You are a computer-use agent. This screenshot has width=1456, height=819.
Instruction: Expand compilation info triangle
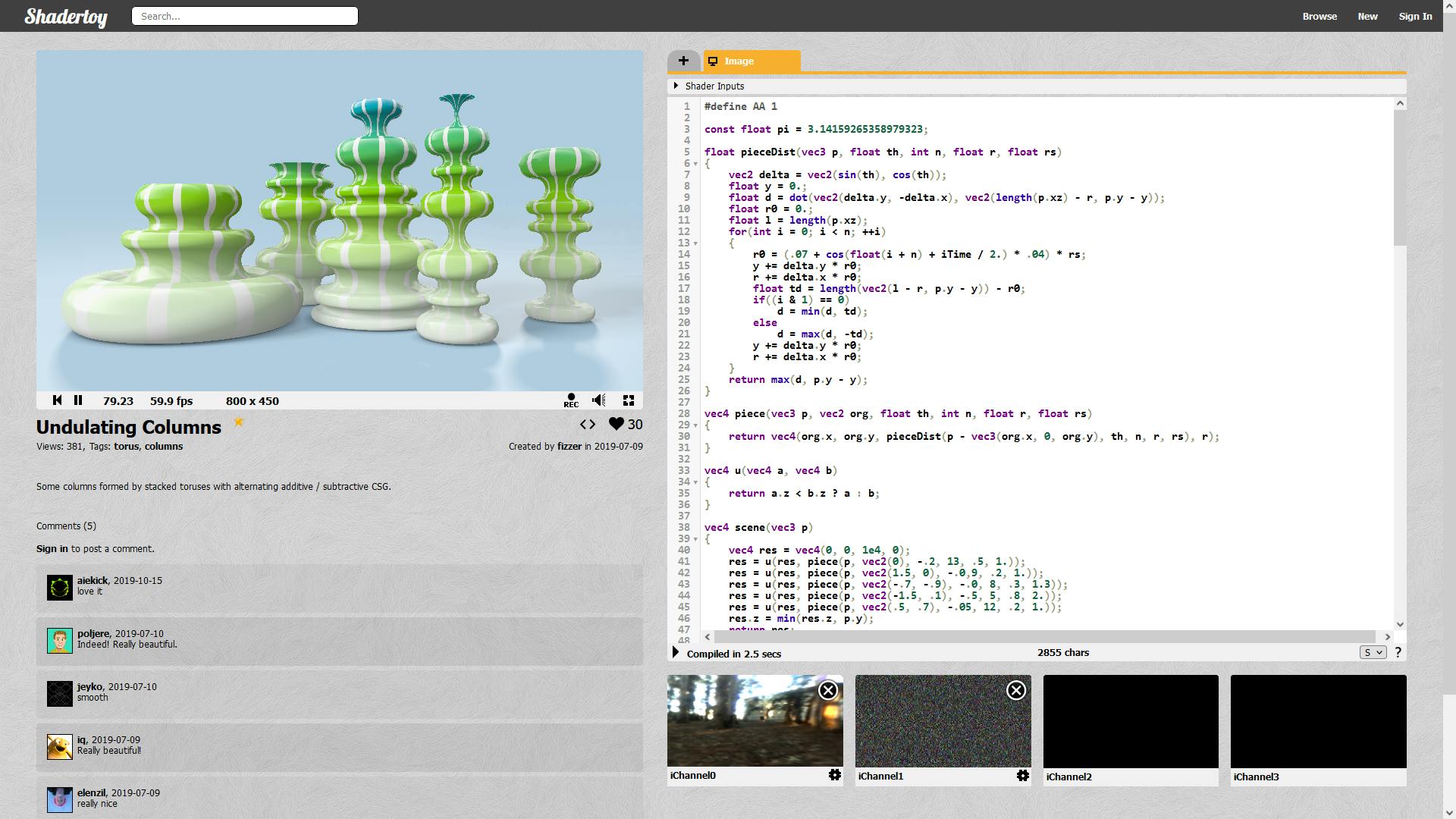click(x=676, y=653)
